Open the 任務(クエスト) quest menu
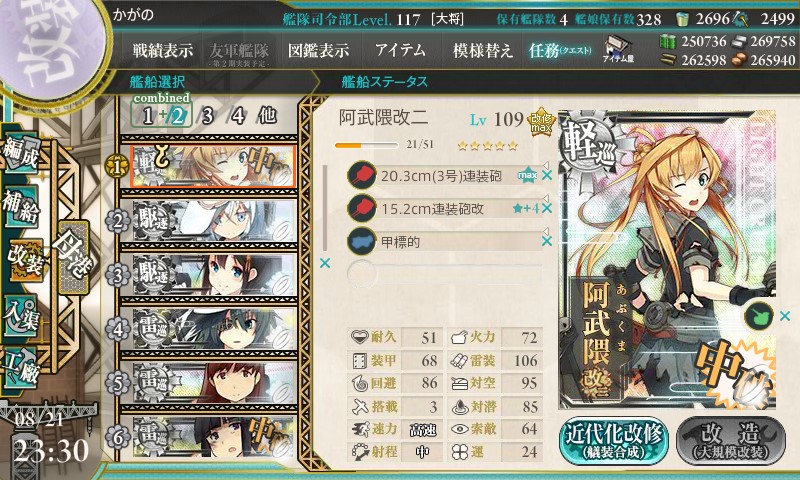The height and width of the screenshot is (480, 800). pyautogui.click(x=559, y=50)
